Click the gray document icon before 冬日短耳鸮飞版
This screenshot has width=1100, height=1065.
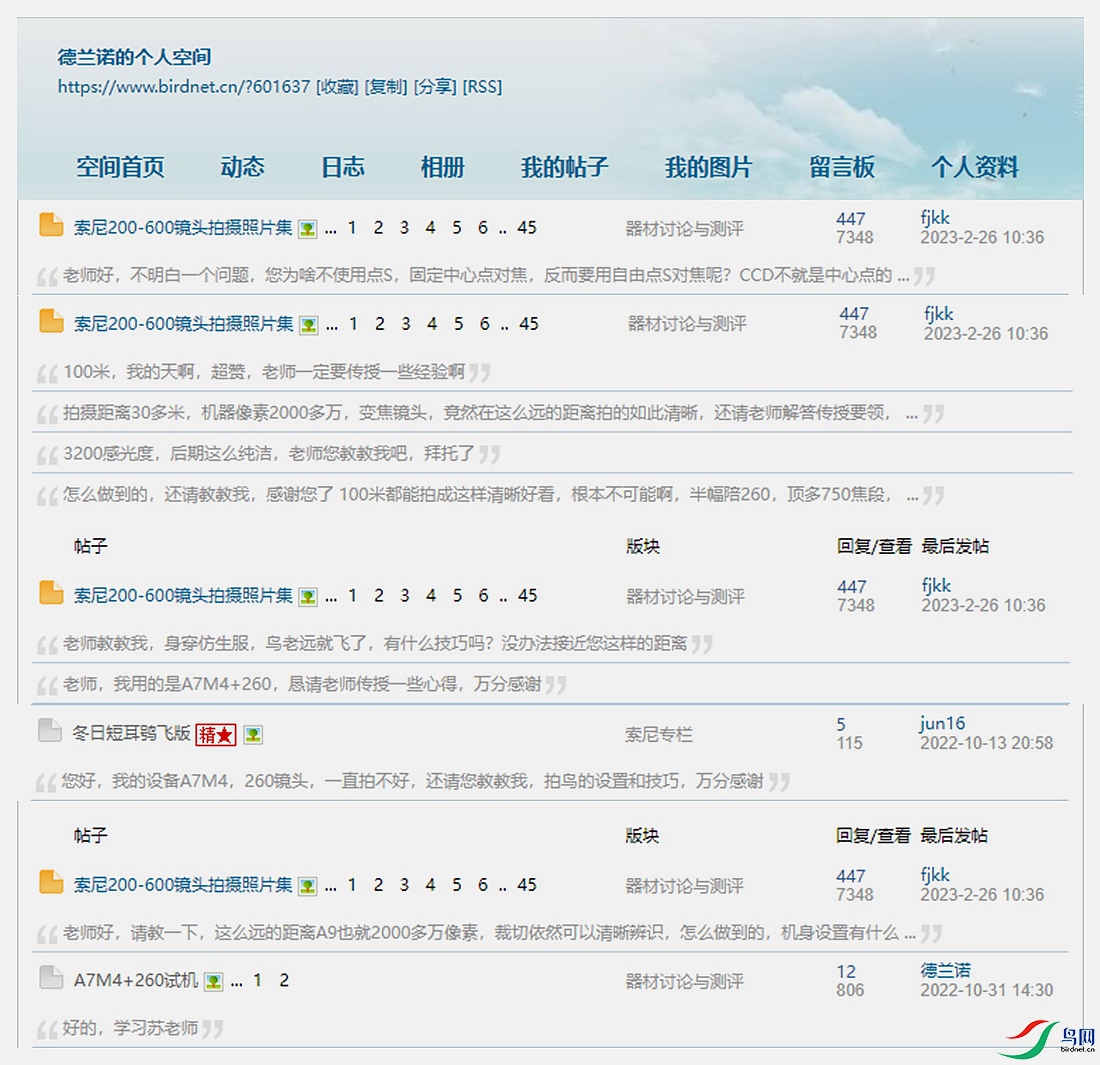(x=50, y=732)
